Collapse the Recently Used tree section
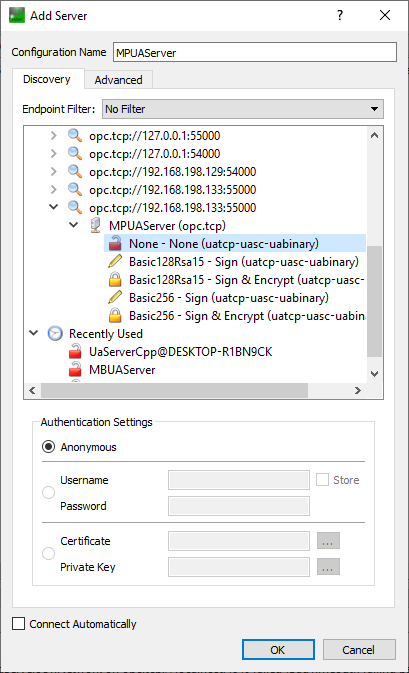This screenshot has height=673, width=409. 33,333
